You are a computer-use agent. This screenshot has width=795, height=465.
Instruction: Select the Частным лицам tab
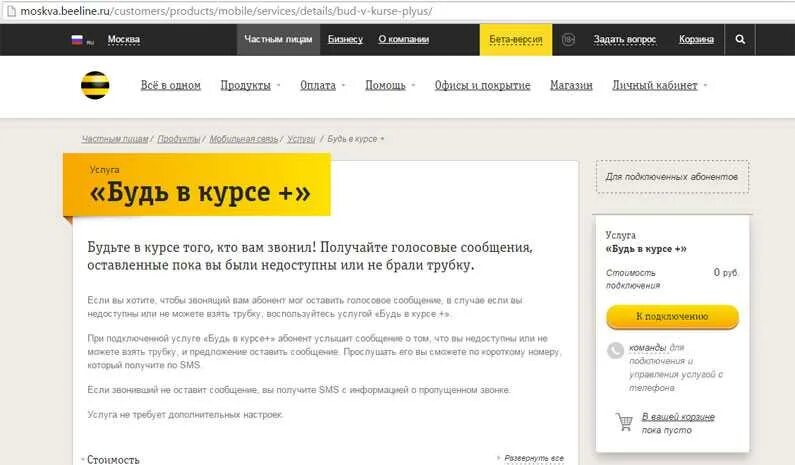(x=278, y=40)
